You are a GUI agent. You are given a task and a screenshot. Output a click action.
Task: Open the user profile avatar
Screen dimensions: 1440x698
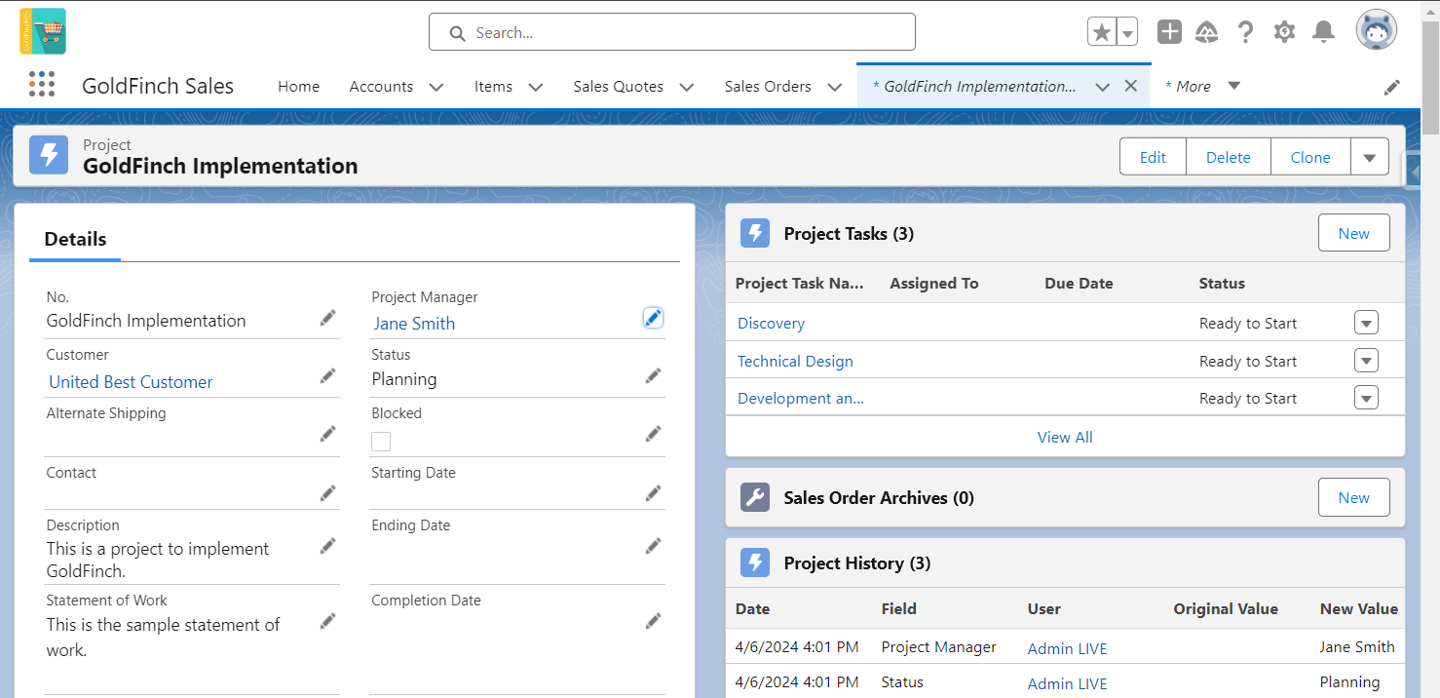(x=1376, y=31)
